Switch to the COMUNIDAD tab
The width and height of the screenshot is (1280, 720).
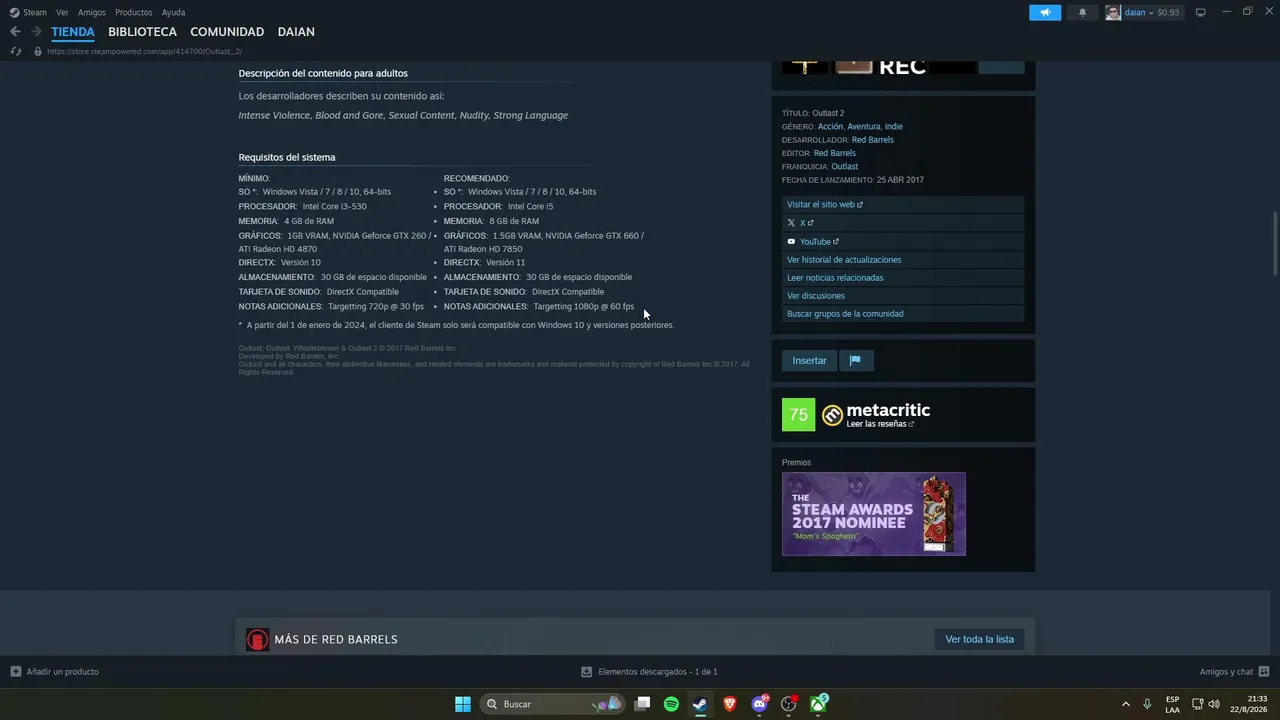pyautogui.click(x=227, y=32)
